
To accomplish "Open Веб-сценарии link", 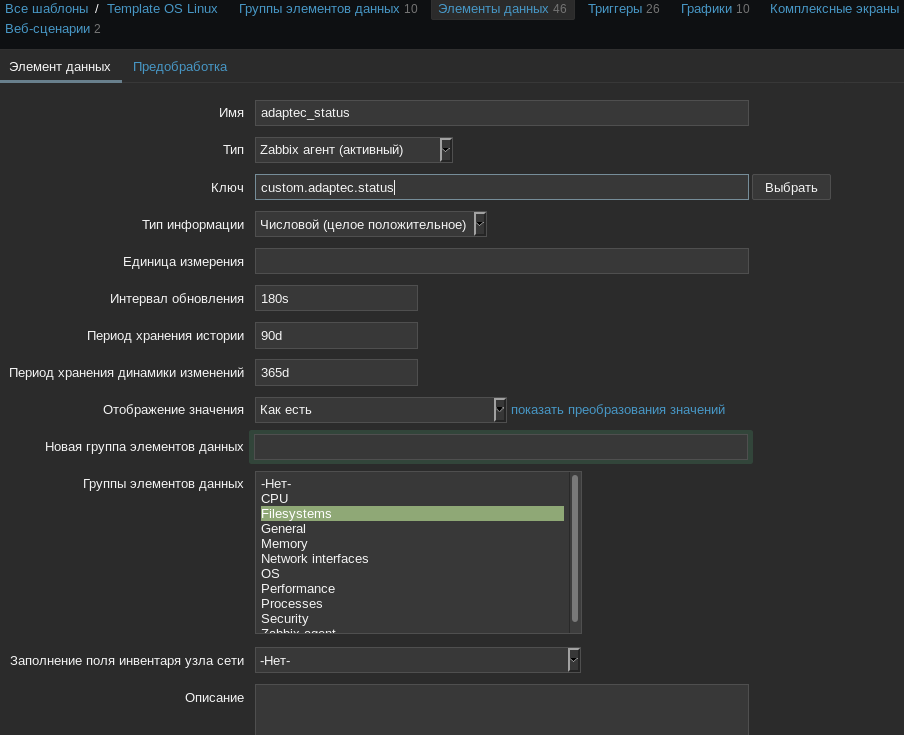I will click(47, 29).
